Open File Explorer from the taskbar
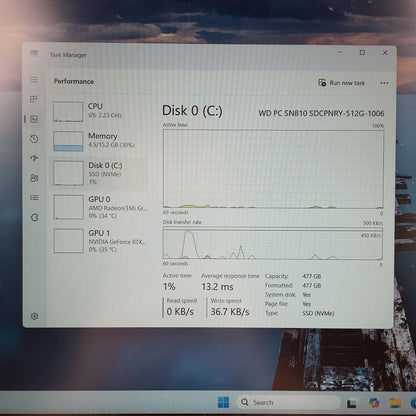416x416 pixels. (x=395, y=403)
